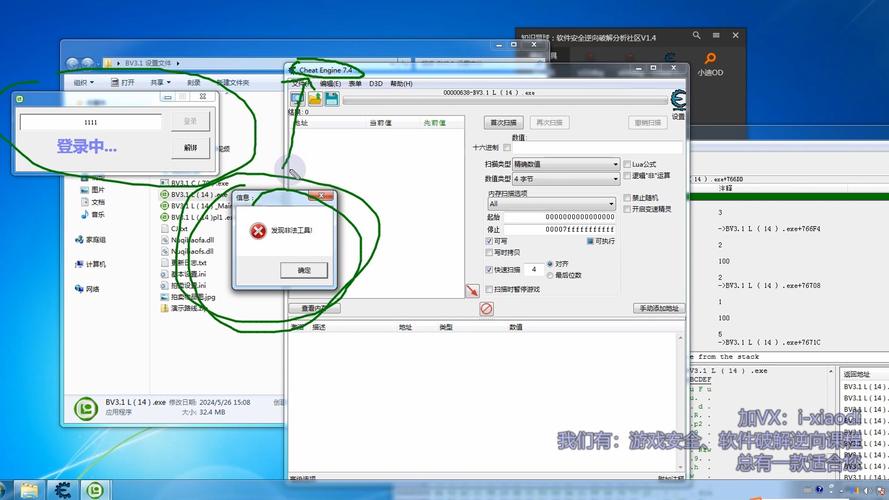Open the 帮助(H) help menu

(x=401, y=84)
